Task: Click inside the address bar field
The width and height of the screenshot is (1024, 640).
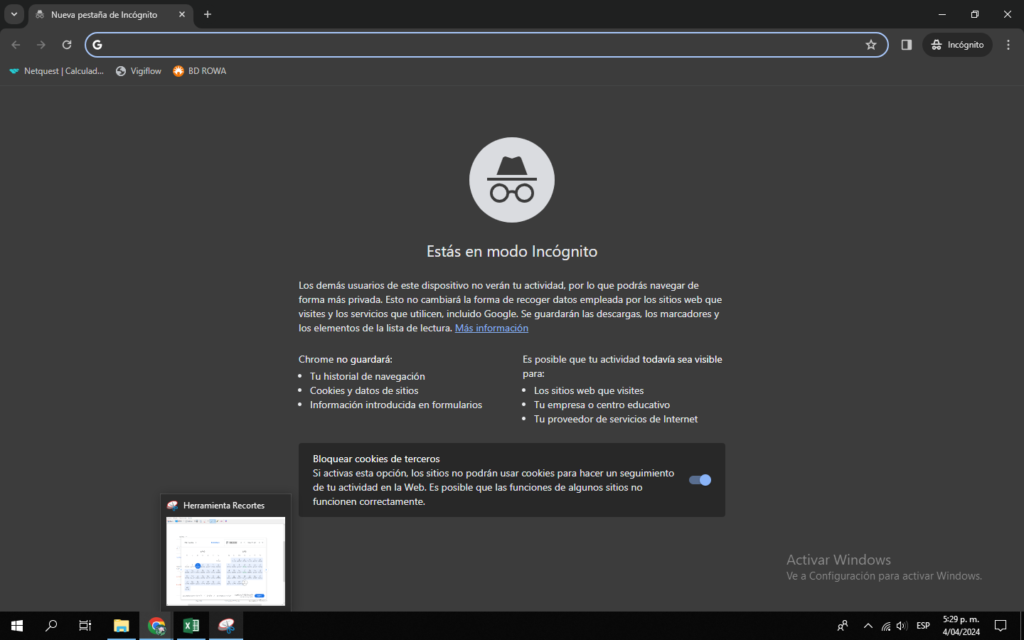Action: [x=480, y=45]
